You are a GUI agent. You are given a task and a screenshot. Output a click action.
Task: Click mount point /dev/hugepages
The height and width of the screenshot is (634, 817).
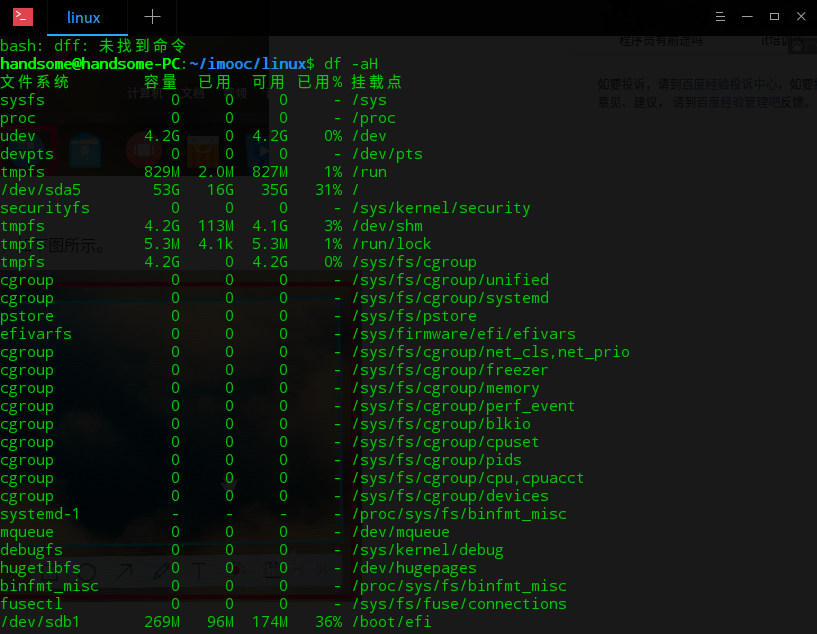(414, 568)
